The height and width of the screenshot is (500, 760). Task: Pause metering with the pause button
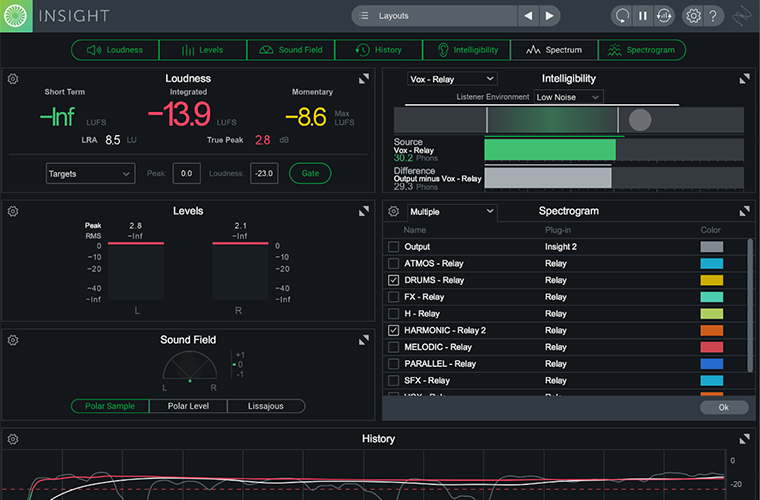coord(643,16)
